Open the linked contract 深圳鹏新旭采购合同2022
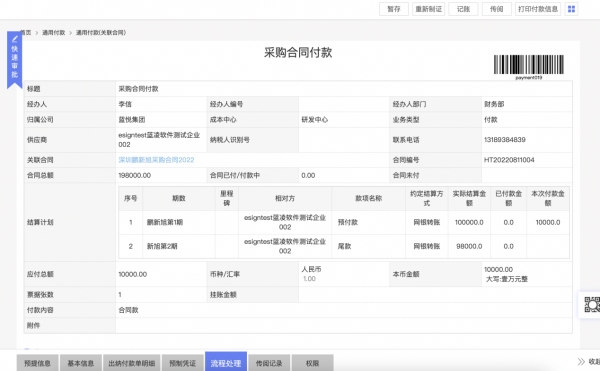Screen dimensions: 600x371 pyautogui.click(x=156, y=160)
